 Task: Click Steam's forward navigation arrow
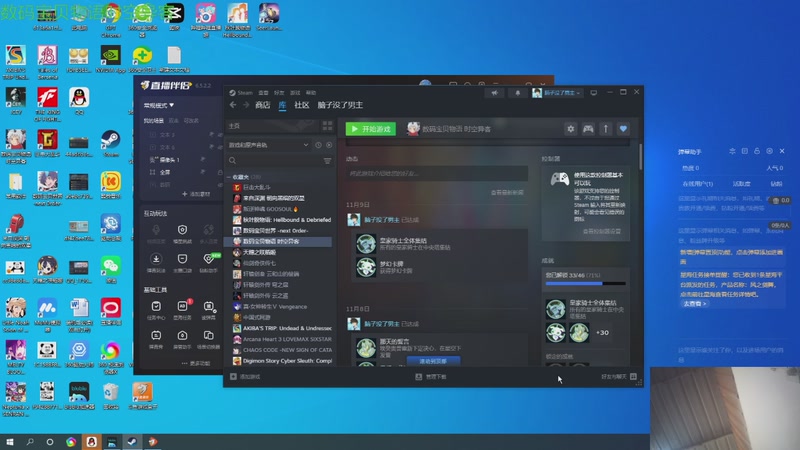pyautogui.click(x=246, y=105)
